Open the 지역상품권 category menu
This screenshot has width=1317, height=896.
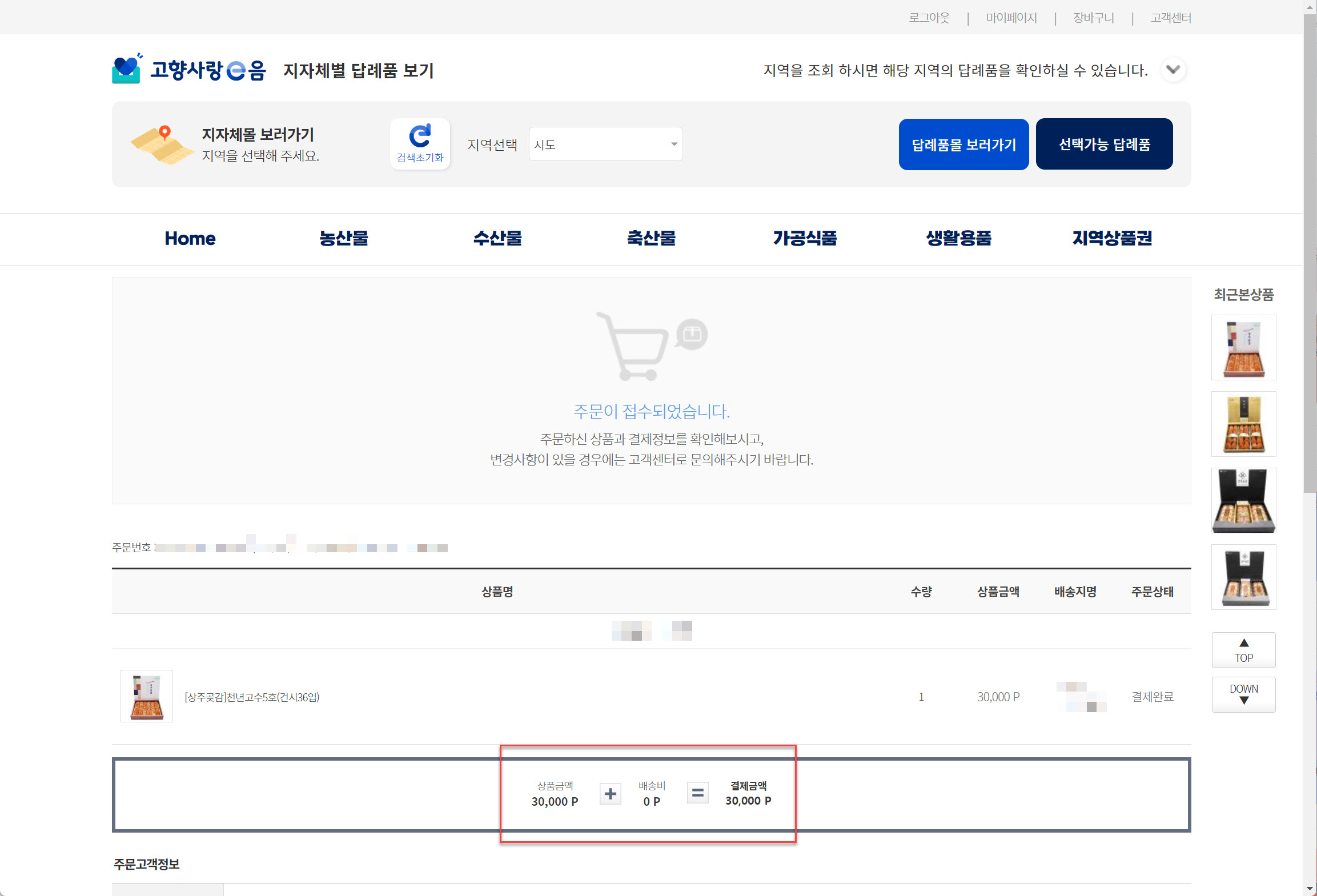tap(1111, 238)
